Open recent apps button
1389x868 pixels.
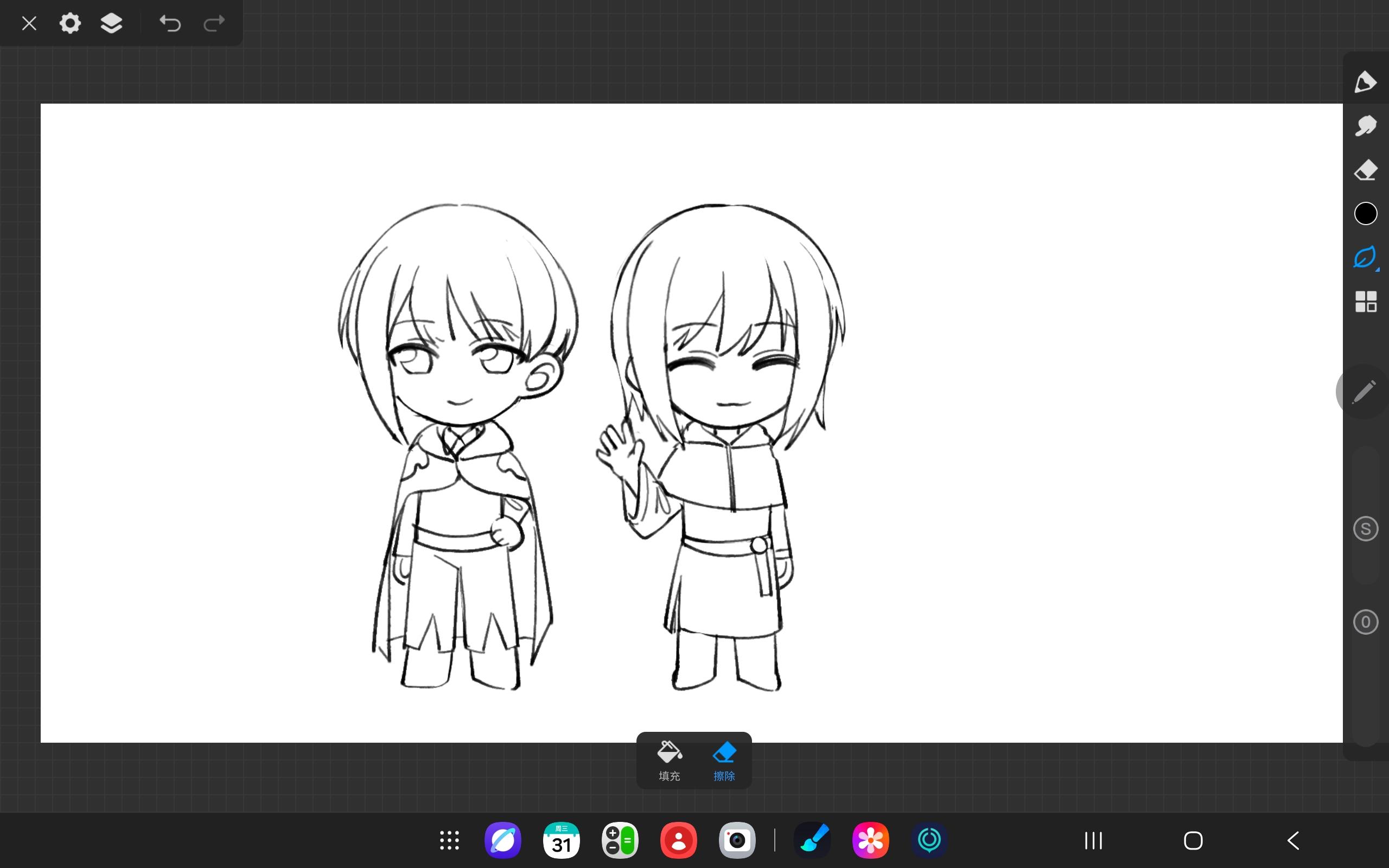pos(1093,840)
